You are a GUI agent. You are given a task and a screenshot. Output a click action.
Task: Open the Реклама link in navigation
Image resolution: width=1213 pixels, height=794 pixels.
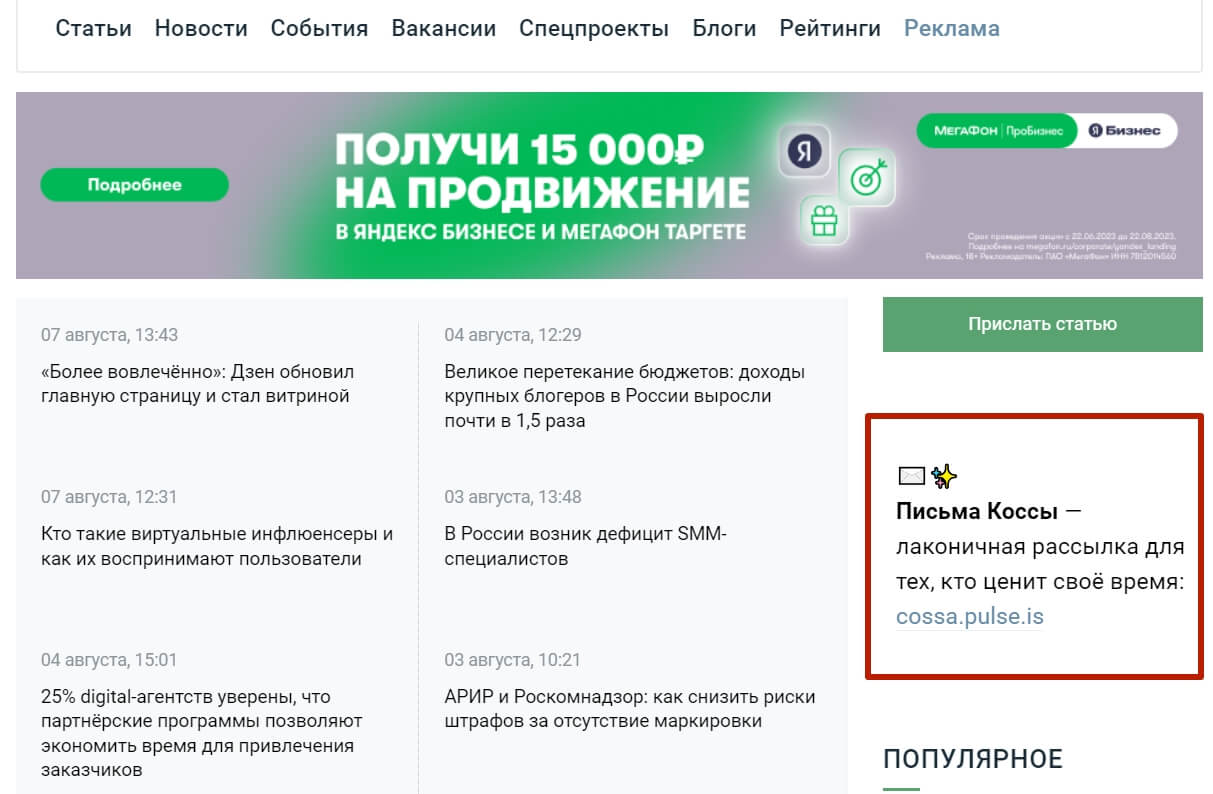(x=952, y=28)
